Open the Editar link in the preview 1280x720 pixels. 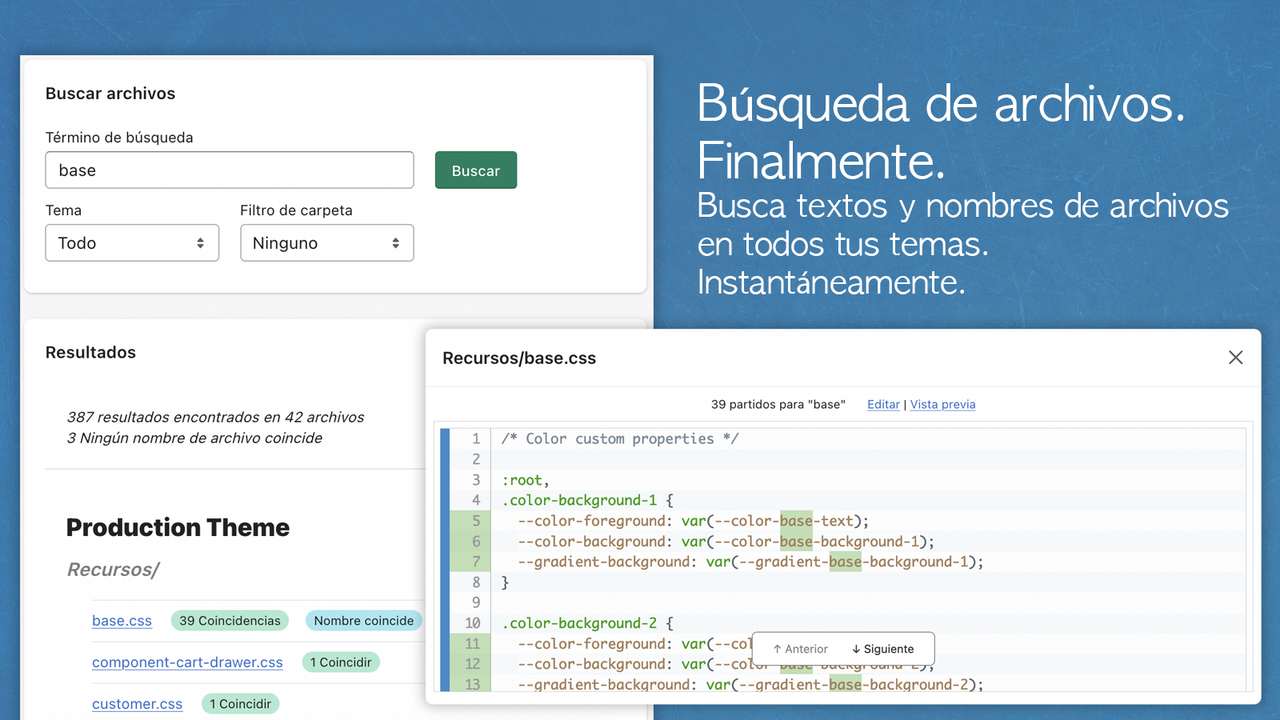[x=883, y=404]
